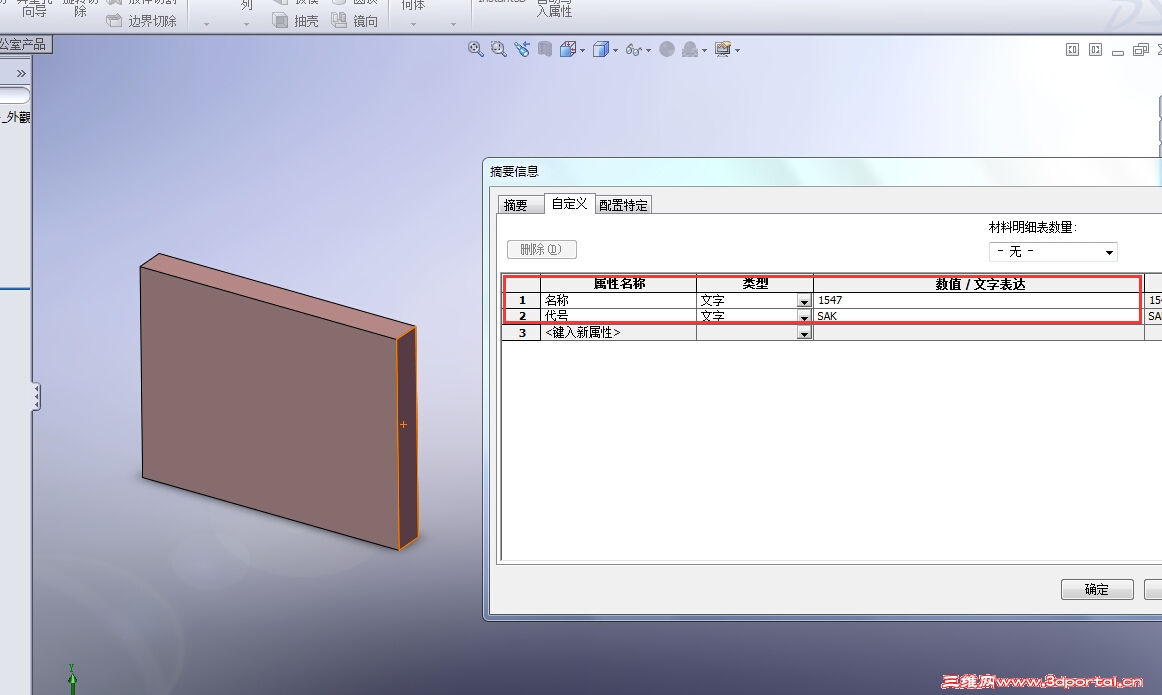Select row header number 1
The width and height of the screenshot is (1162, 695).
click(x=522, y=300)
